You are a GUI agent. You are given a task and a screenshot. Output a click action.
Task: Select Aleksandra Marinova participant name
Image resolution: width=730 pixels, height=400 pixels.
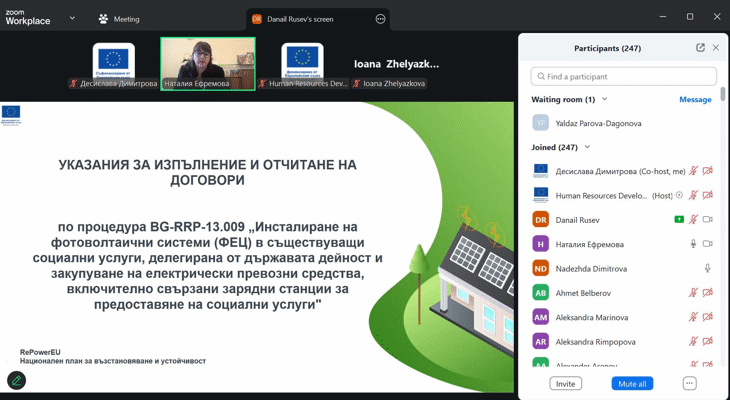pos(592,317)
